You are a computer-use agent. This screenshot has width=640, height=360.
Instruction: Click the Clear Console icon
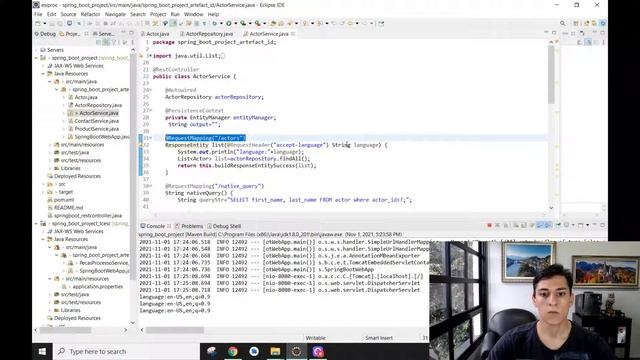pos(516,225)
